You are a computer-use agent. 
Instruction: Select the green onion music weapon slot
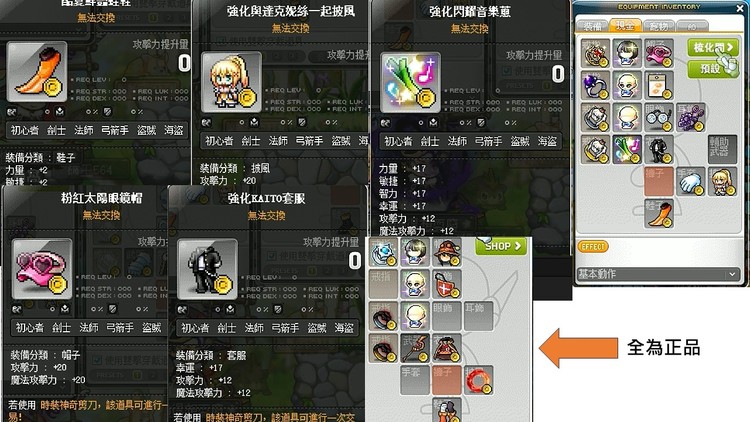click(627, 149)
